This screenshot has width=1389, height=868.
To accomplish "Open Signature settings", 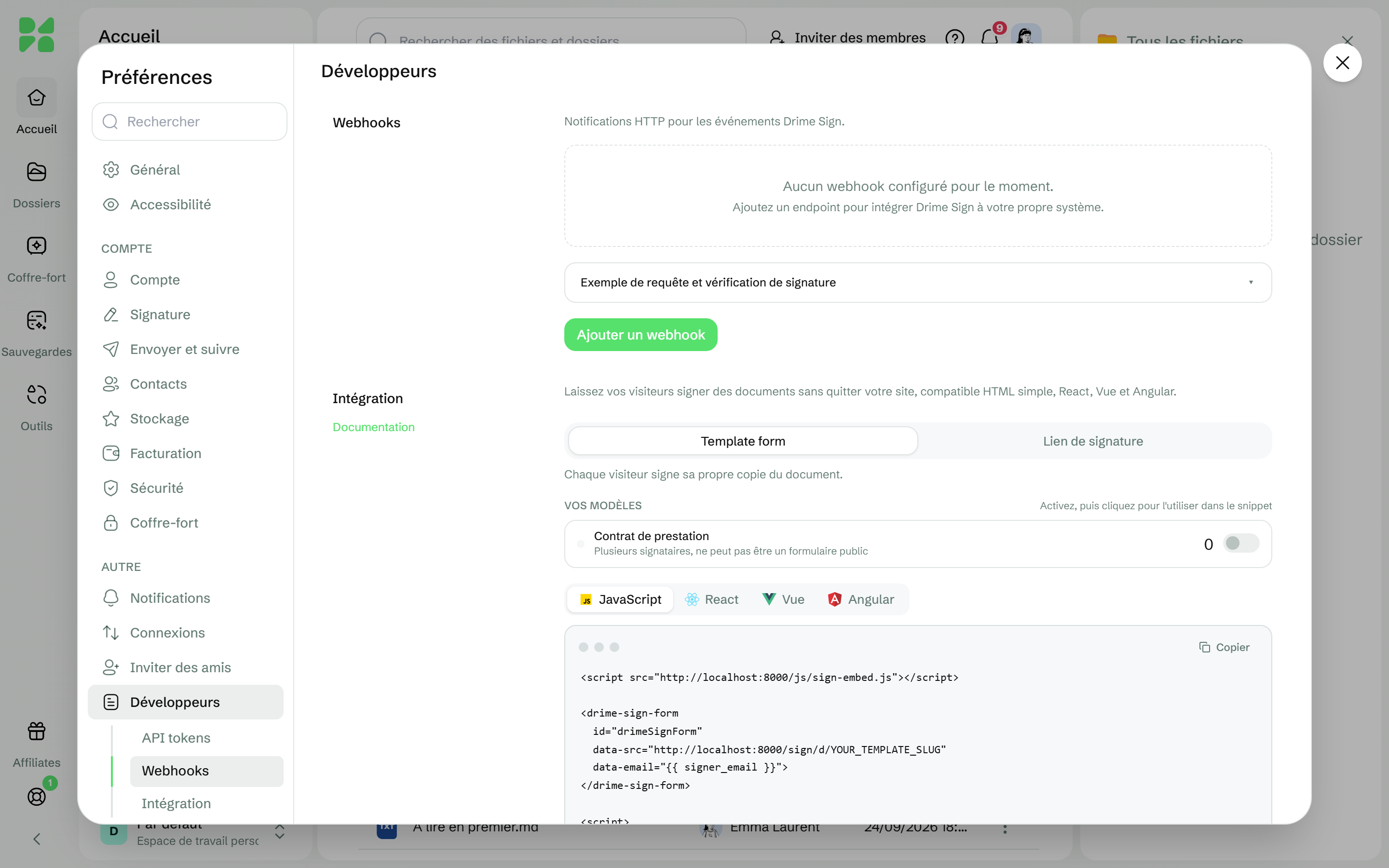I will 185,314.
